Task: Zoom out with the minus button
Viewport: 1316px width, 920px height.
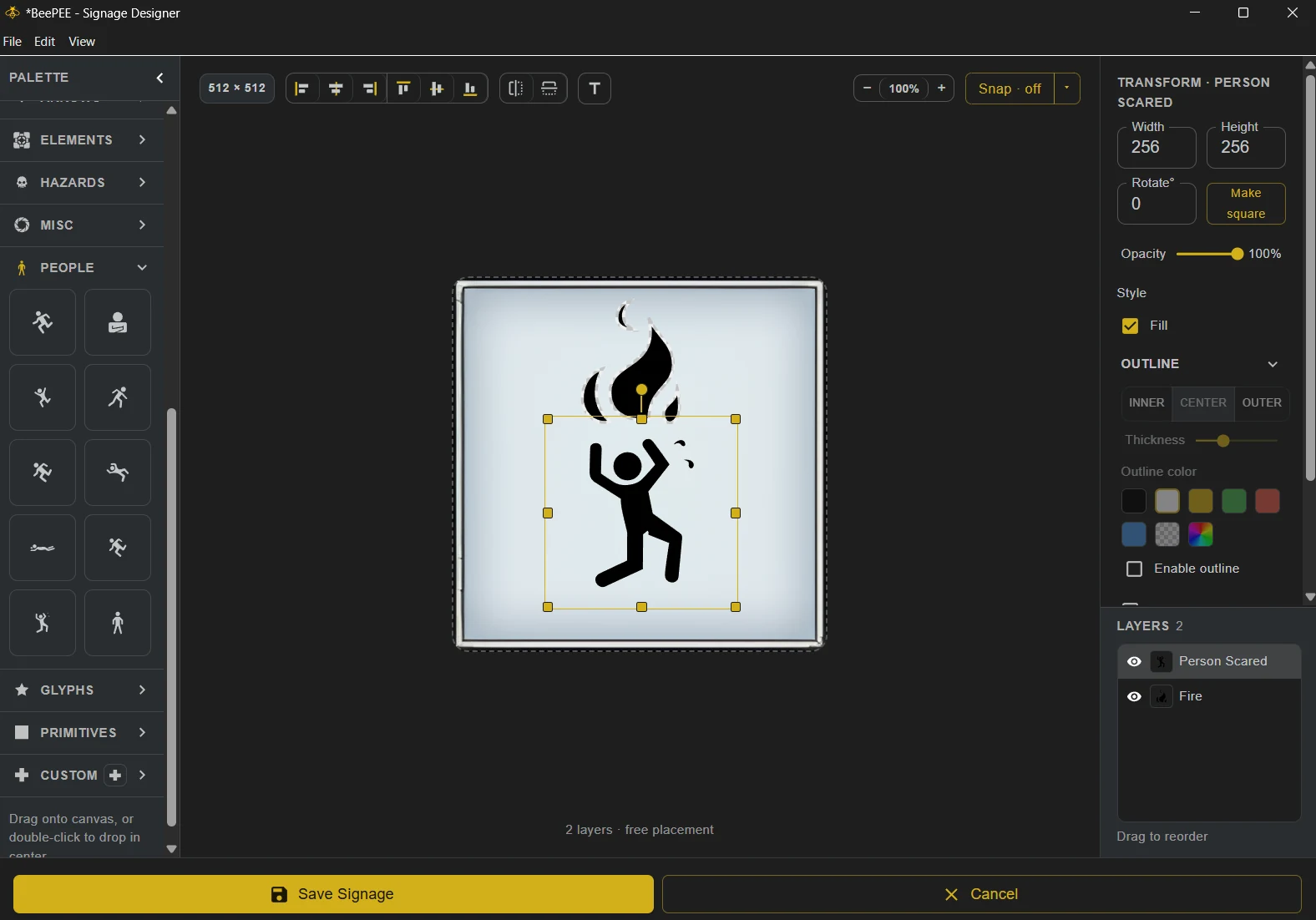Action: (867, 88)
